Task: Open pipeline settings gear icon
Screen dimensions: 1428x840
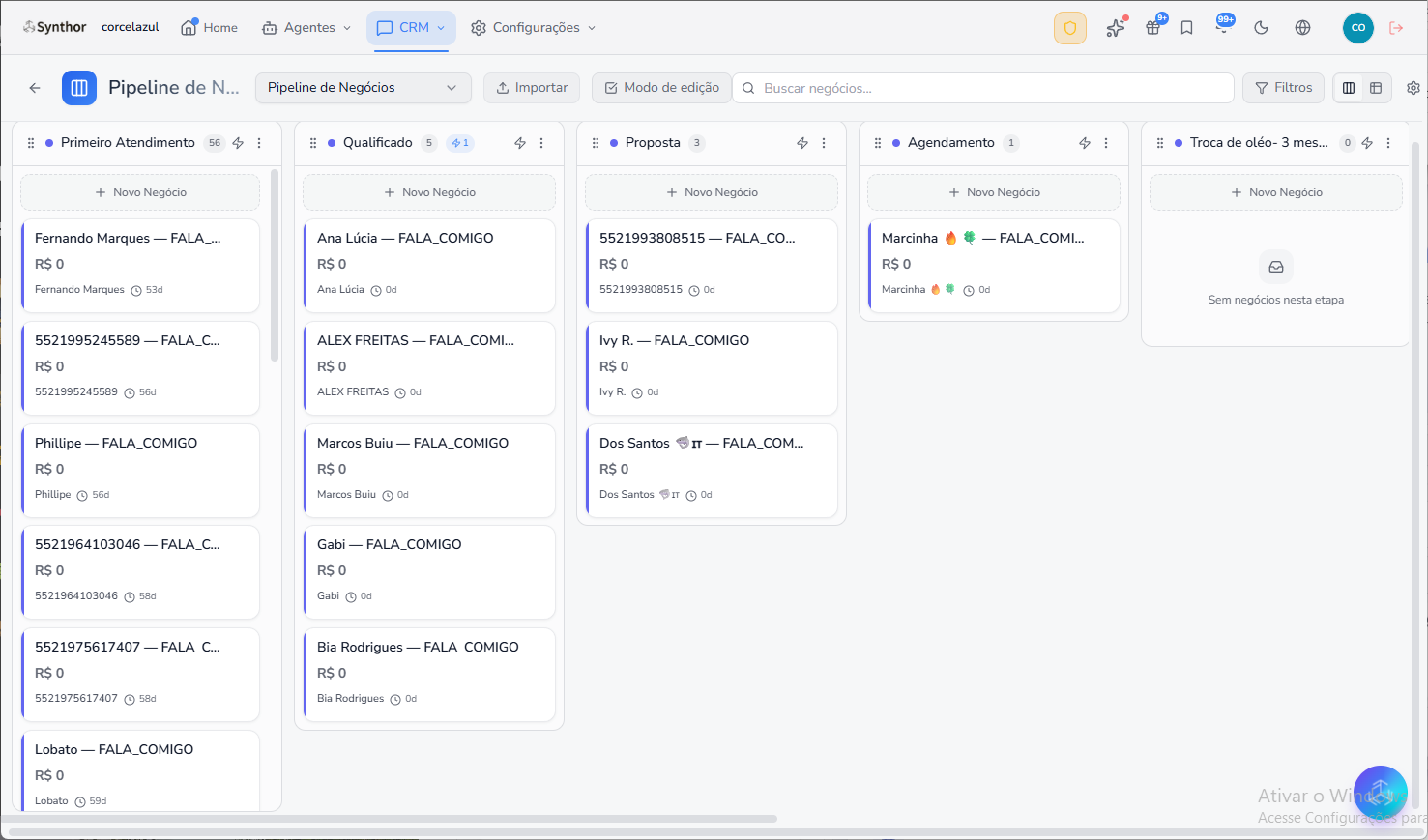Action: 1413,88
